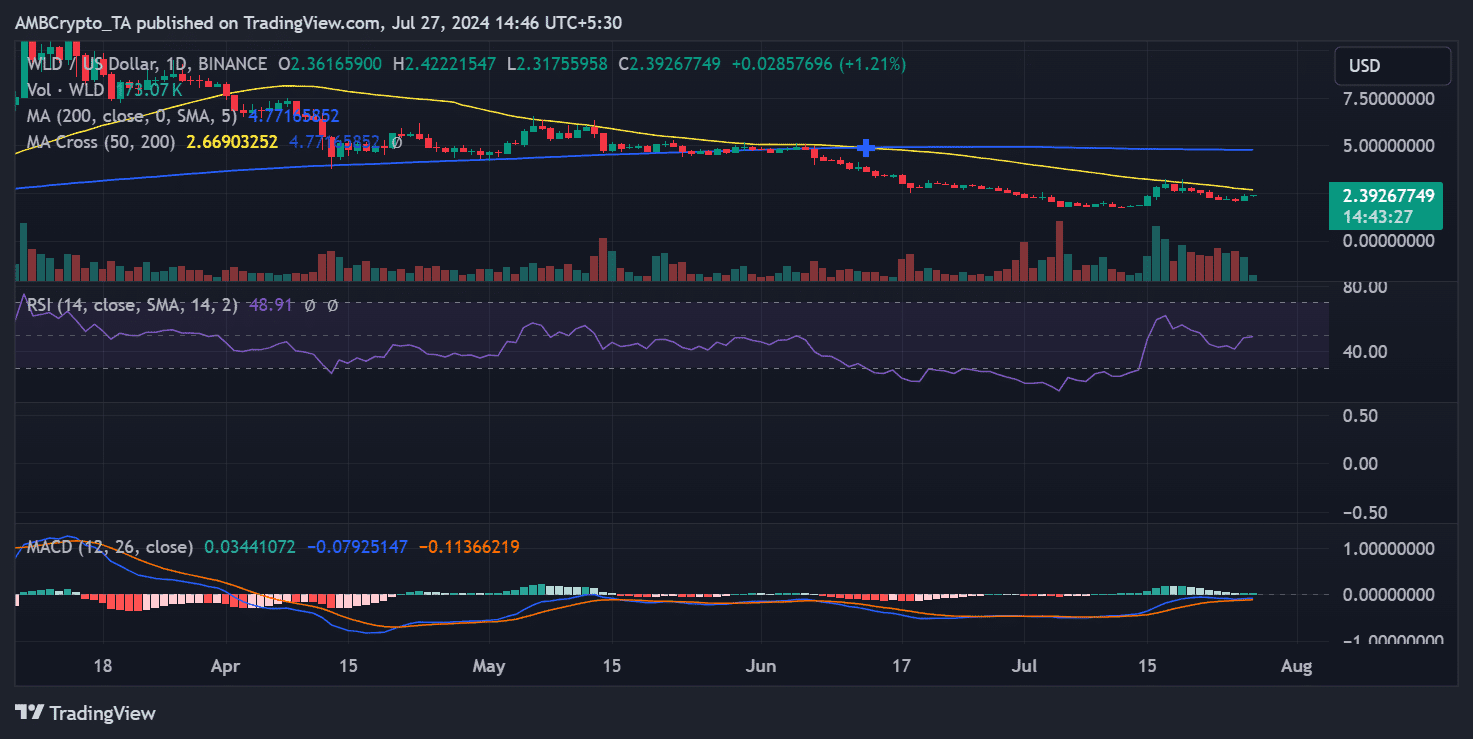Click the blue MACD value −0.07925147
This screenshot has width=1473, height=739.
pos(357,547)
